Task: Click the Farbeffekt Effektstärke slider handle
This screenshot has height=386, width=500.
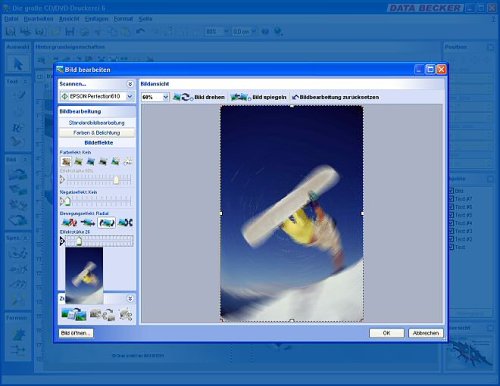Action: 116,180
